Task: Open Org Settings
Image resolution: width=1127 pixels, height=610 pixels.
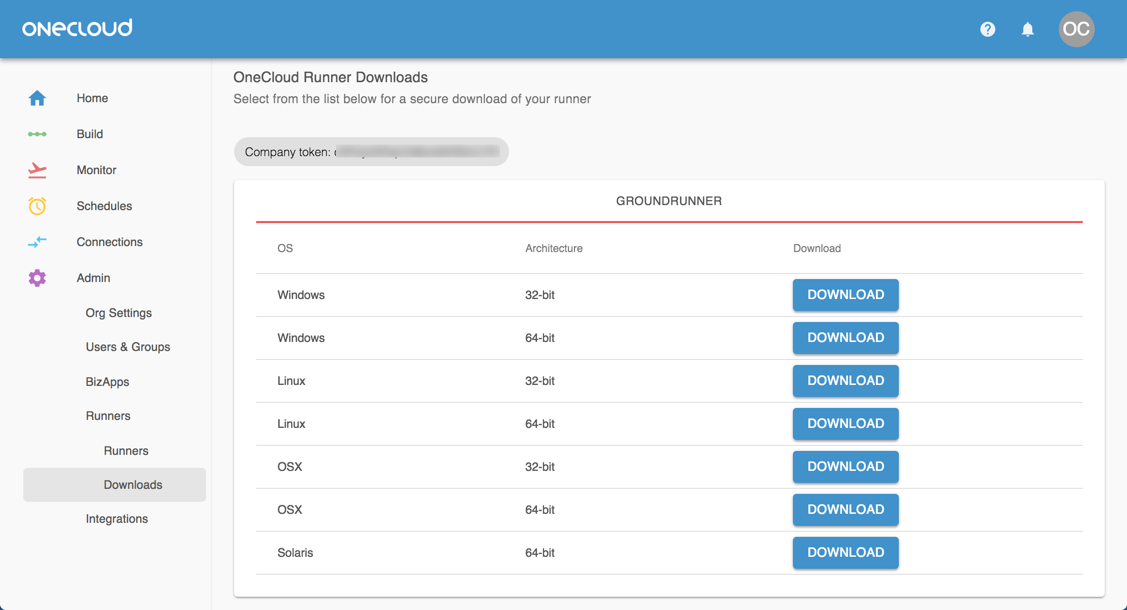Action: 119,313
